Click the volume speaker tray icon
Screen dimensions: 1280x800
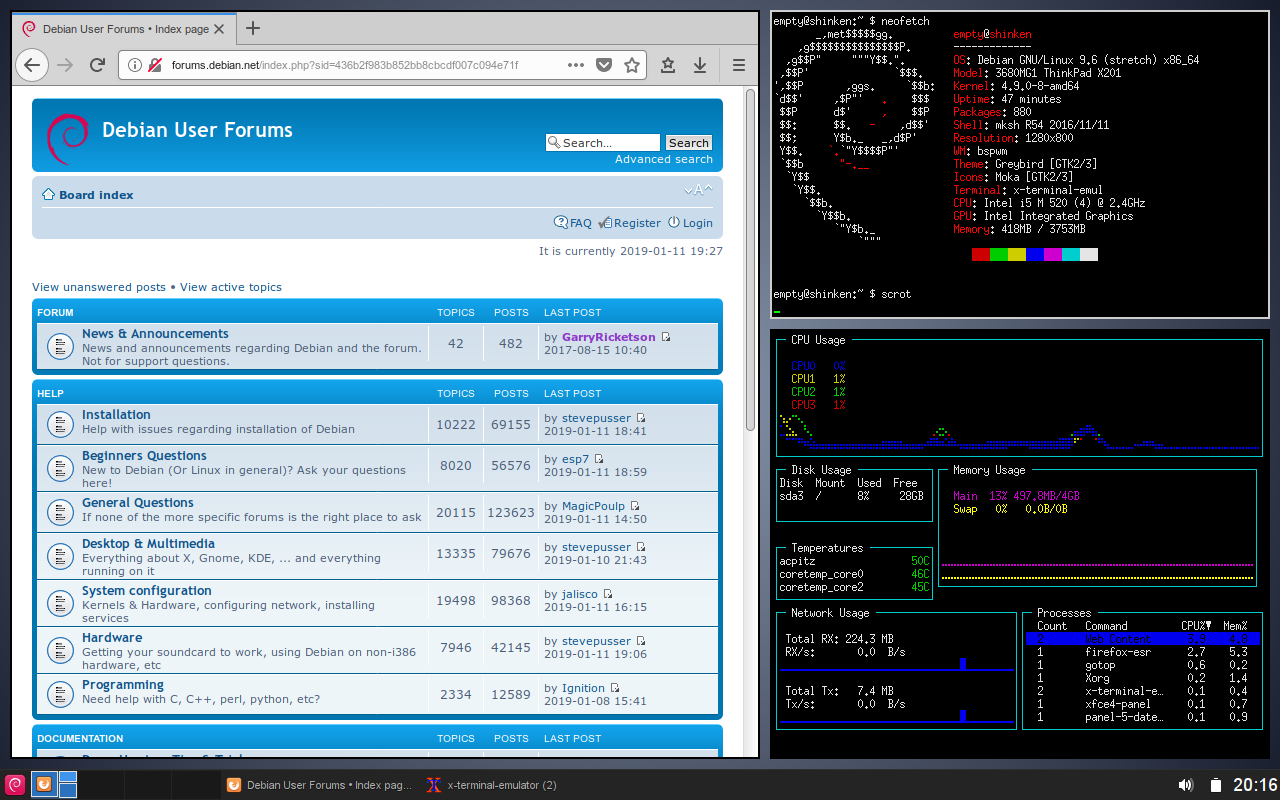tap(1186, 785)
